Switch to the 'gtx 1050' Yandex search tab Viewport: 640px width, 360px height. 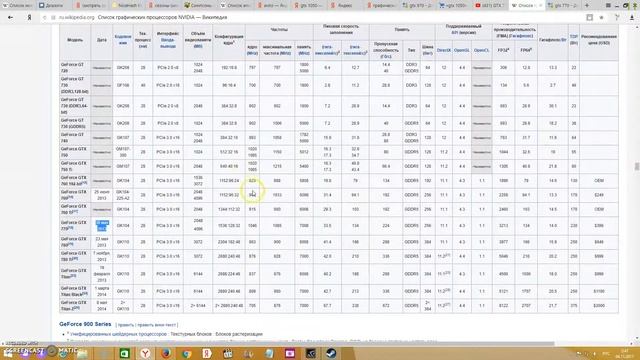[x=308, y=5]
